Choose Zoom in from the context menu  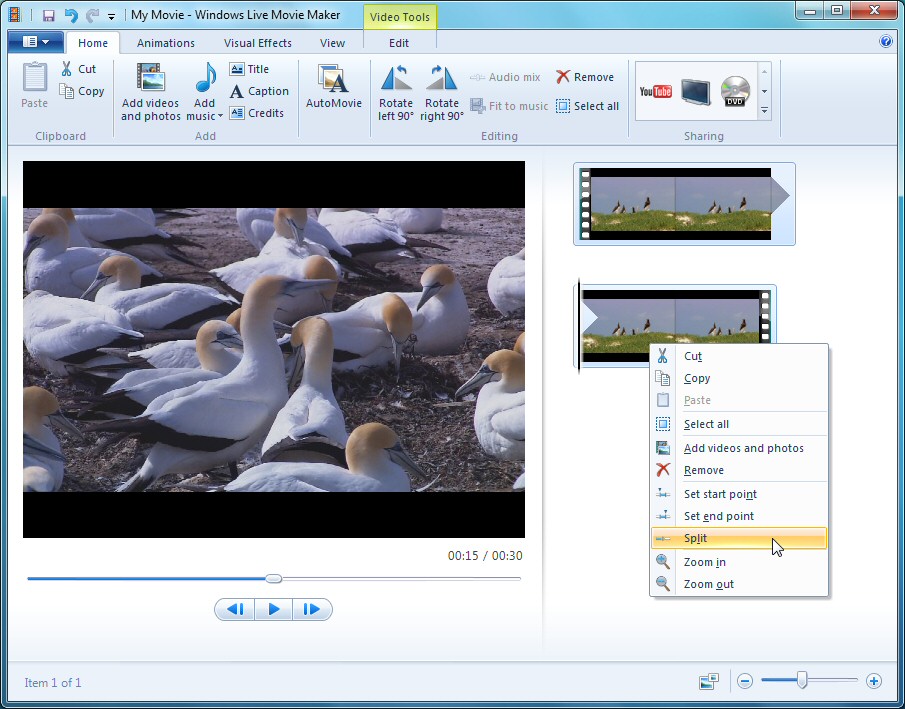pyautogui.click(x=739, y=562)
